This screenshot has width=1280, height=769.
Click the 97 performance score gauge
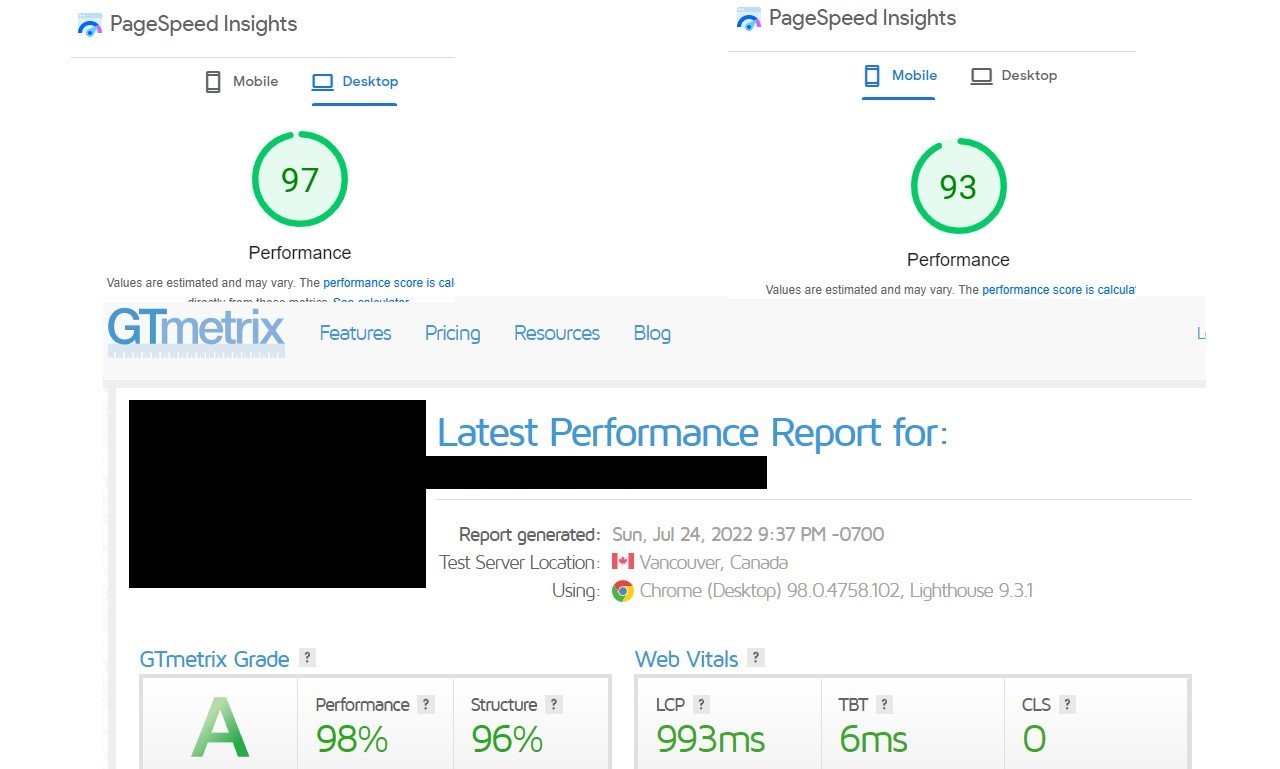pos(300,179)
